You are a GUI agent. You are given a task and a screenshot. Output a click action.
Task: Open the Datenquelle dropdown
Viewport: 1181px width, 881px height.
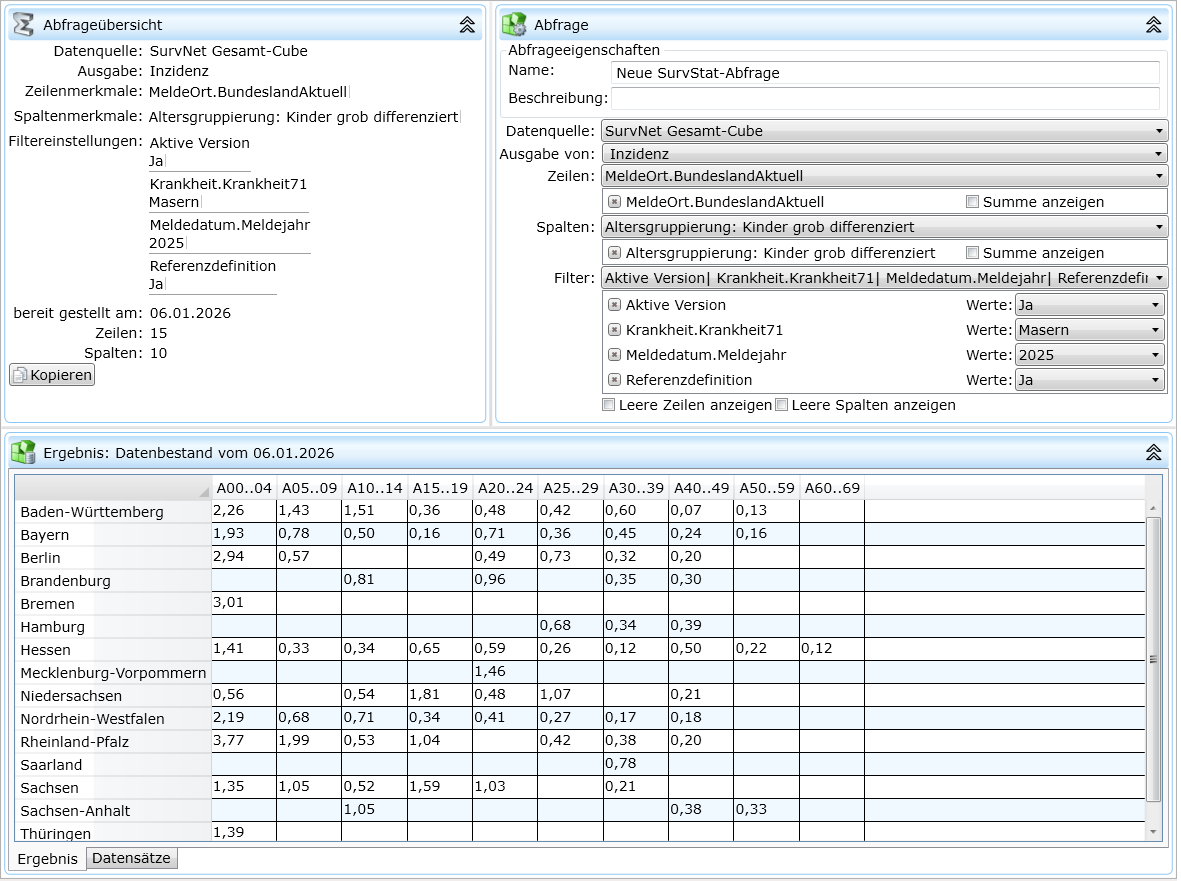[884, 131]
